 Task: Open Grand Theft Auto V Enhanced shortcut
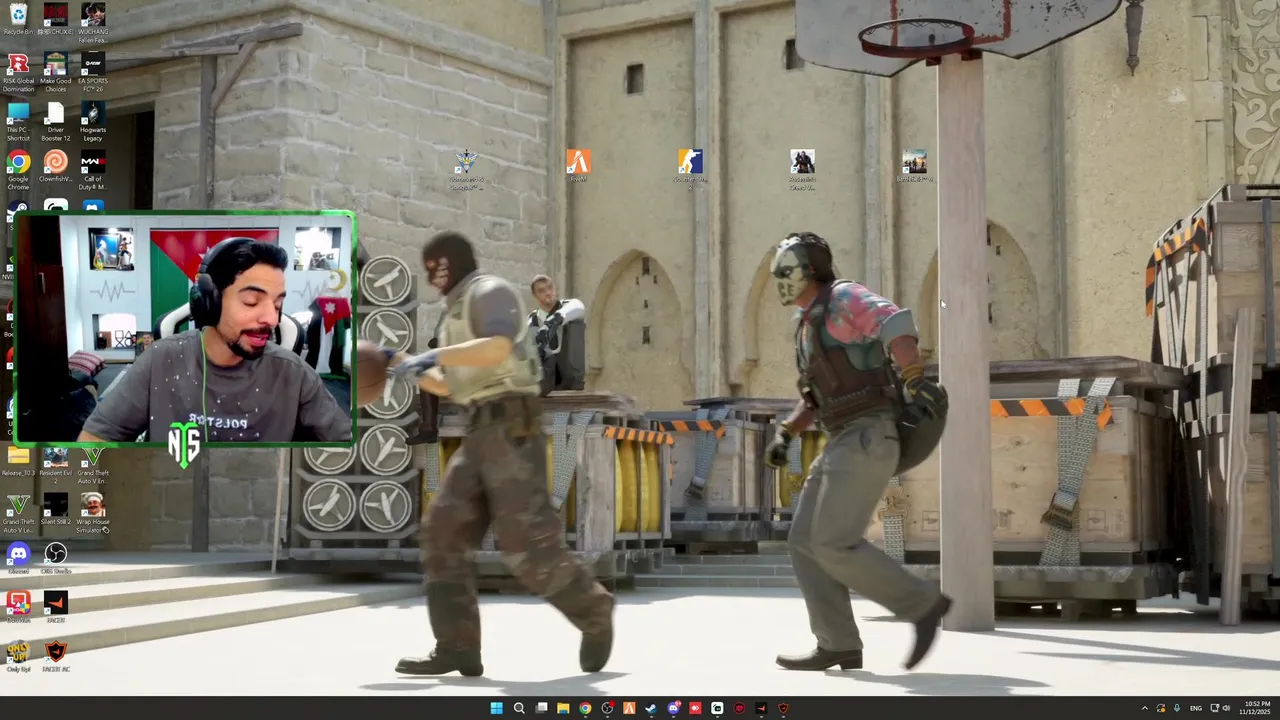92,465
